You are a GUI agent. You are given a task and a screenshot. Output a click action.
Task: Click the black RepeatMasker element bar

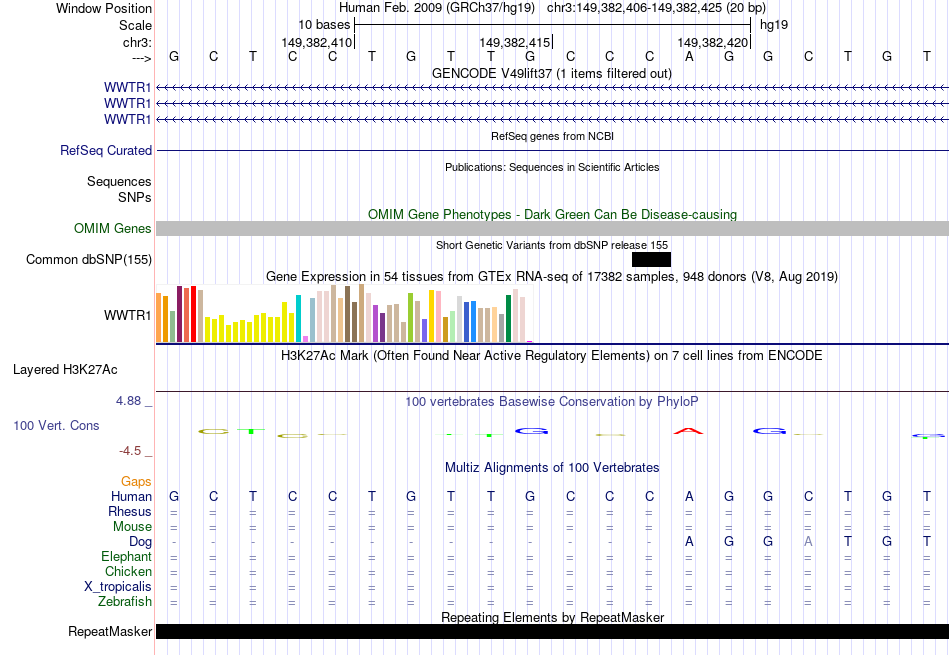pyautogui.click(x=552, y=631)
